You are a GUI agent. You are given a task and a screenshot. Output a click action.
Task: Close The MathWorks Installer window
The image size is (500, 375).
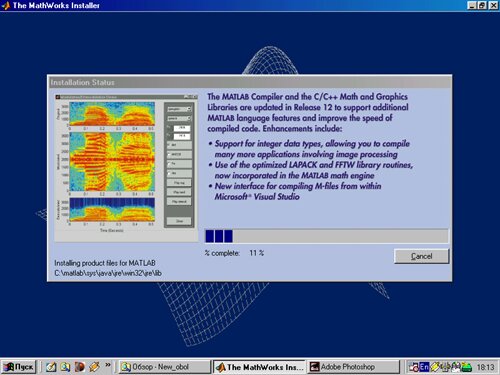click(493, 5)
